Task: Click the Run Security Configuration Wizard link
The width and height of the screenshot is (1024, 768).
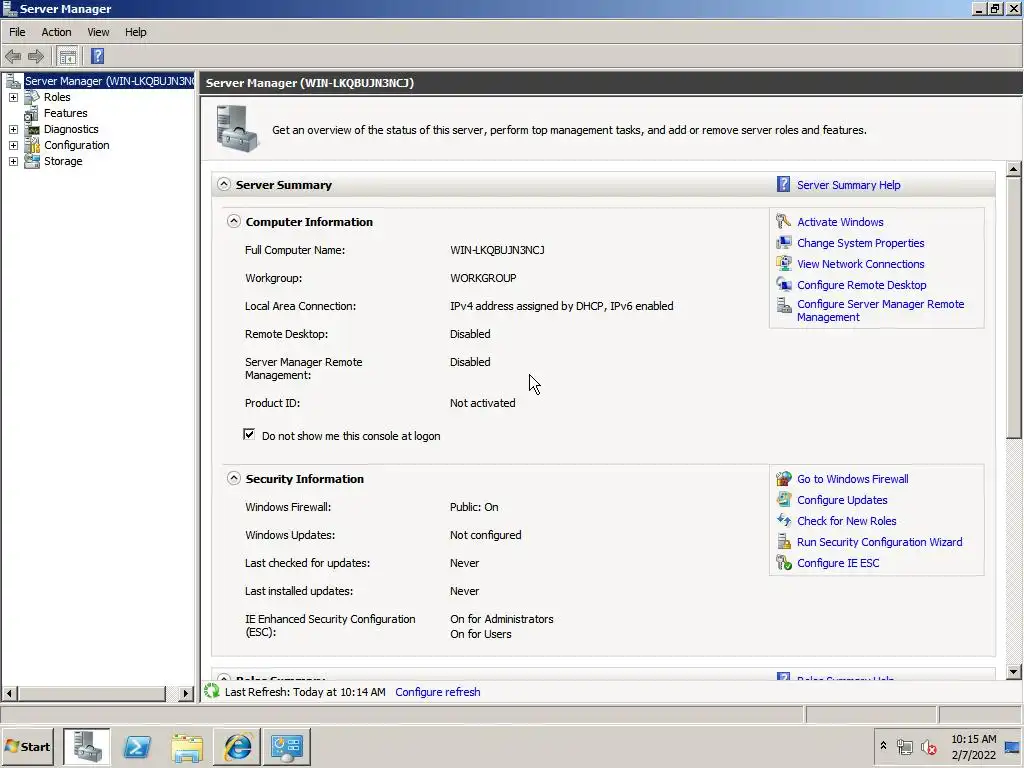Action: click(x=879, y=542)
